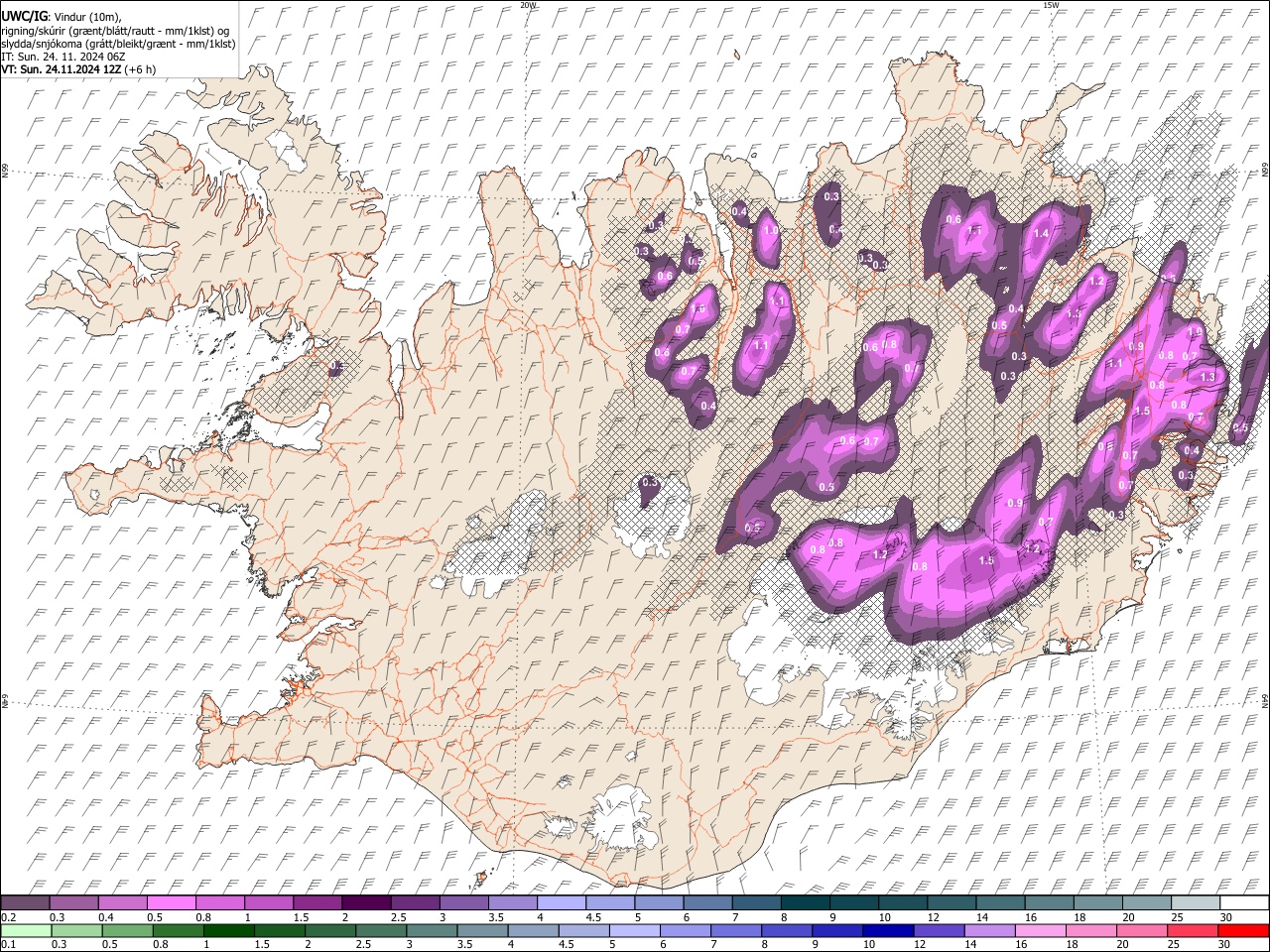Select the coral red 25 rain-scale swatch

[x=1193, y=930]
